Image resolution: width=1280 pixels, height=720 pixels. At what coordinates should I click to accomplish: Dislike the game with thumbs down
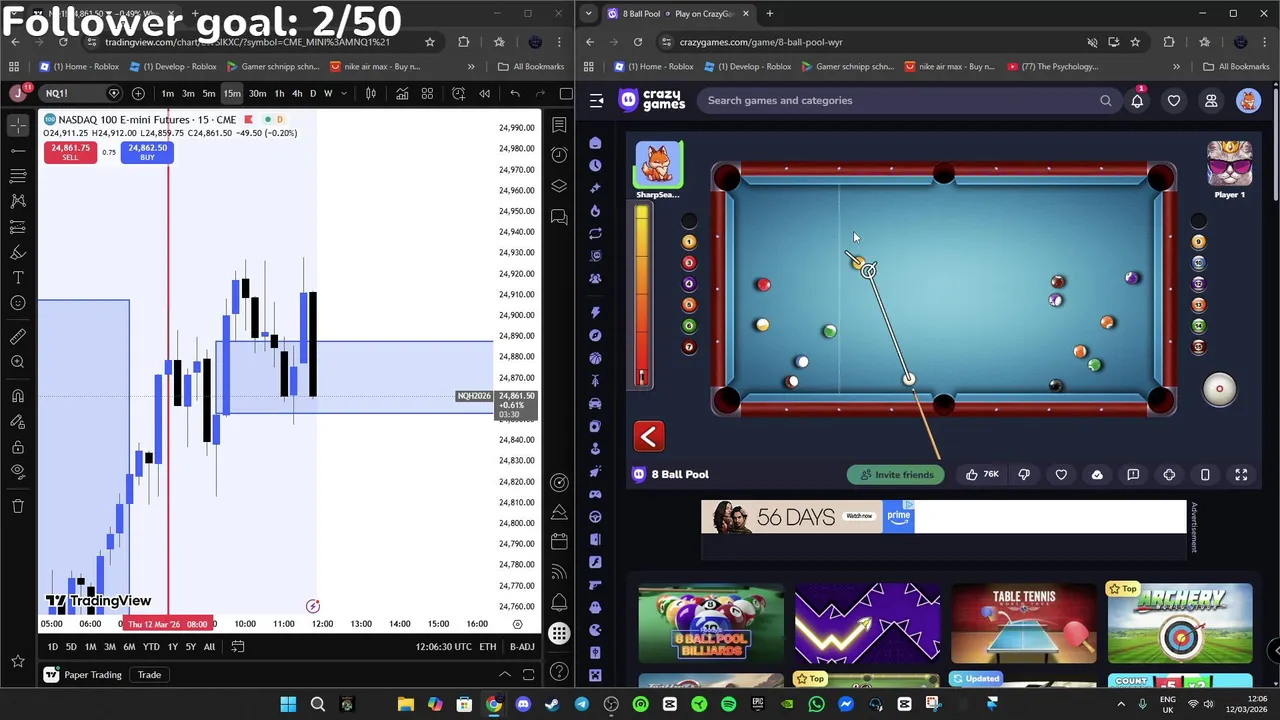[1024, 475]
